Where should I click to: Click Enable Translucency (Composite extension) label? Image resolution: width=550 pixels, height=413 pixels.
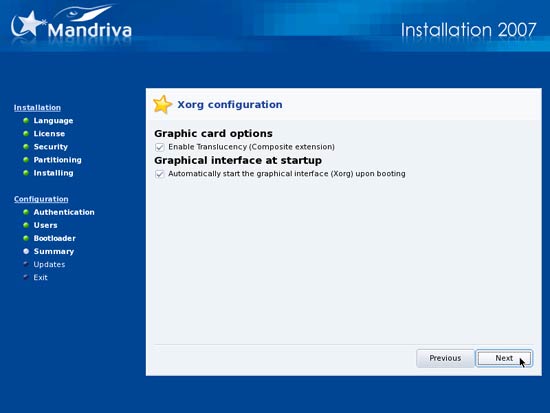251,147
